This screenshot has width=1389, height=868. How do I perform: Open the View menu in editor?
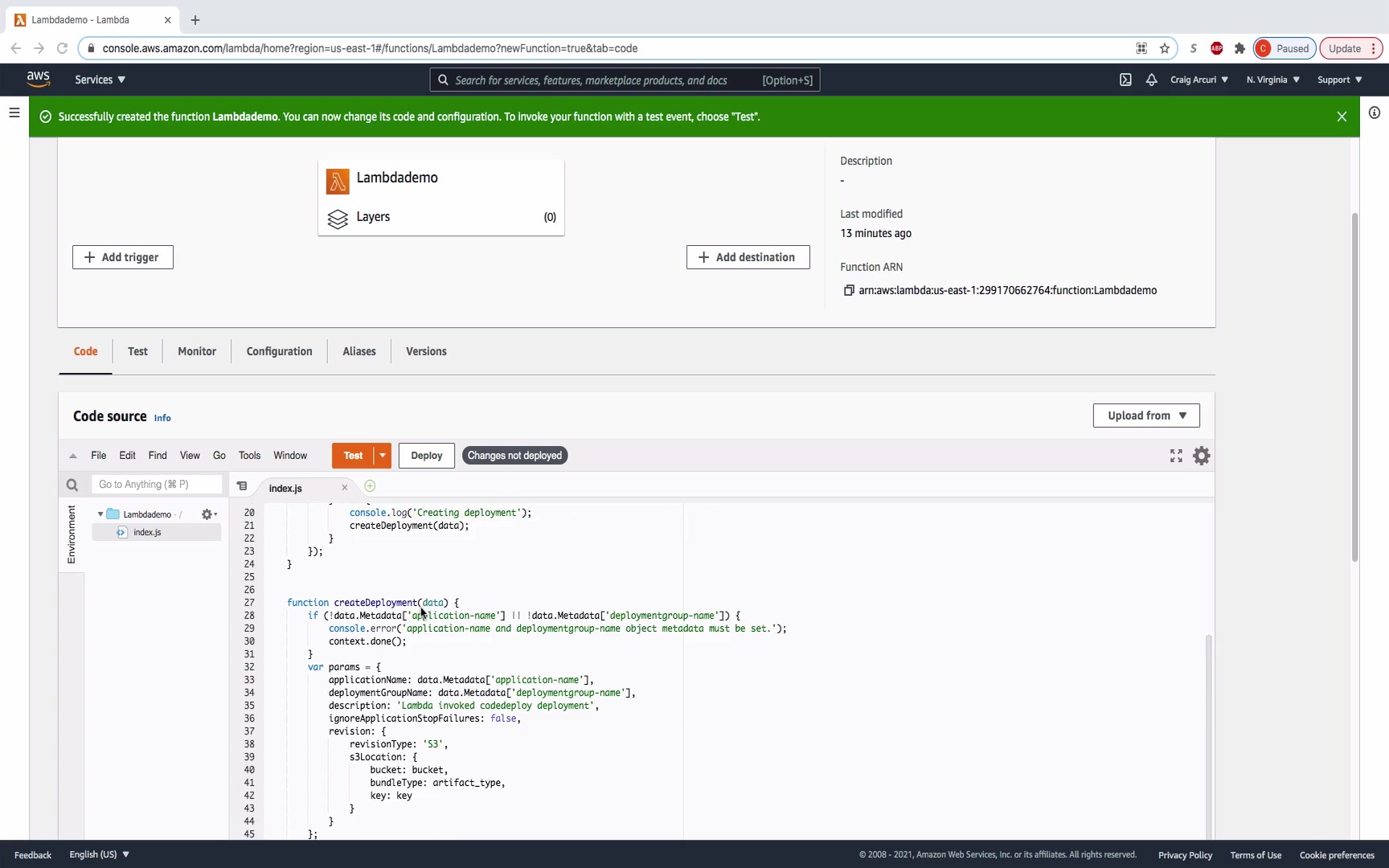click(190, 456)
